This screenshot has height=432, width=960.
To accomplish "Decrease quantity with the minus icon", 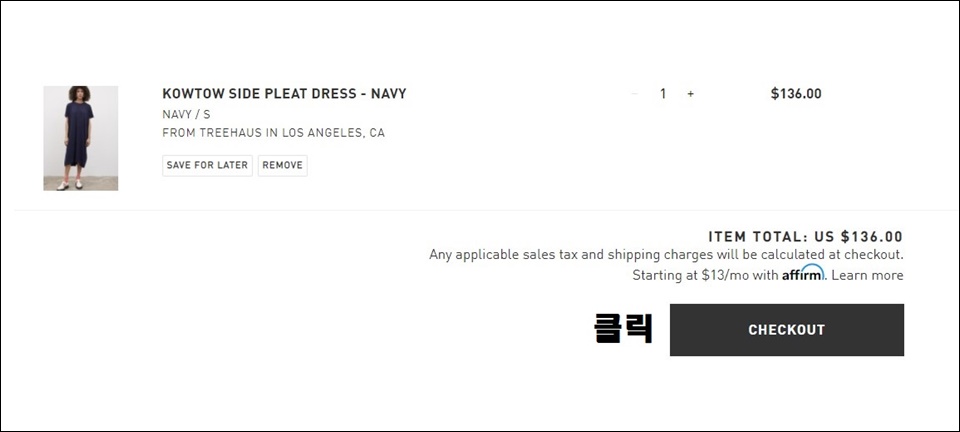I will 634,94.
